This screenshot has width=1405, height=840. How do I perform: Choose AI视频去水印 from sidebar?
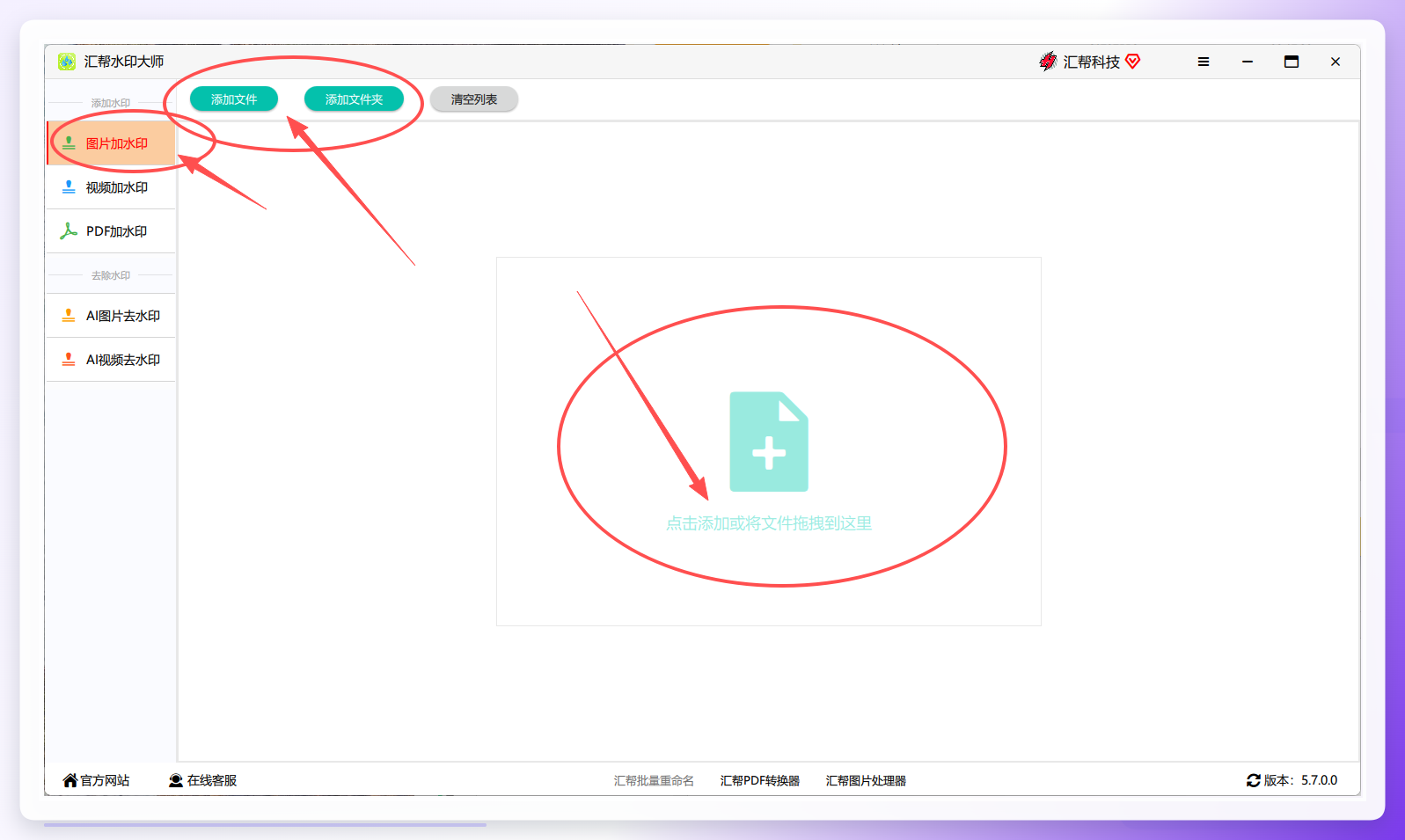click(x=111, y=360)
